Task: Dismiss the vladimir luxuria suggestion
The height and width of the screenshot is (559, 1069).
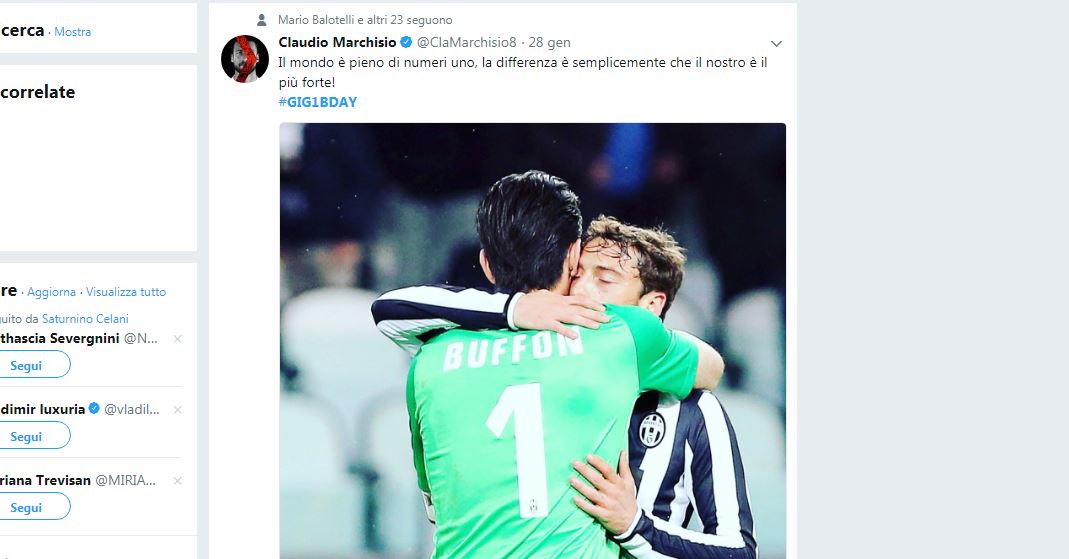Action: click(x=177, y=410)
